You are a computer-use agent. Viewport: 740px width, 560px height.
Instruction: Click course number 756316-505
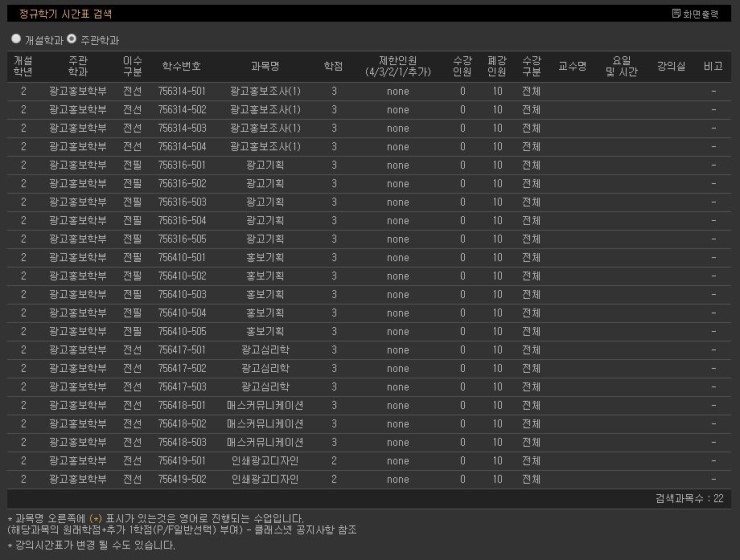[182, 239]
